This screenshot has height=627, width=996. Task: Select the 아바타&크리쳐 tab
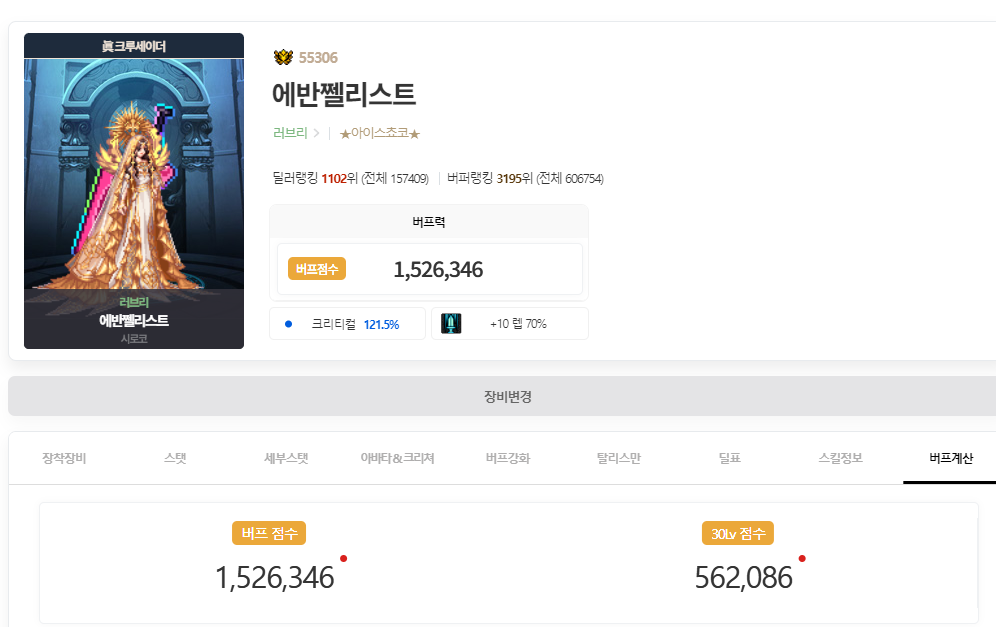[x=397, y=458]
